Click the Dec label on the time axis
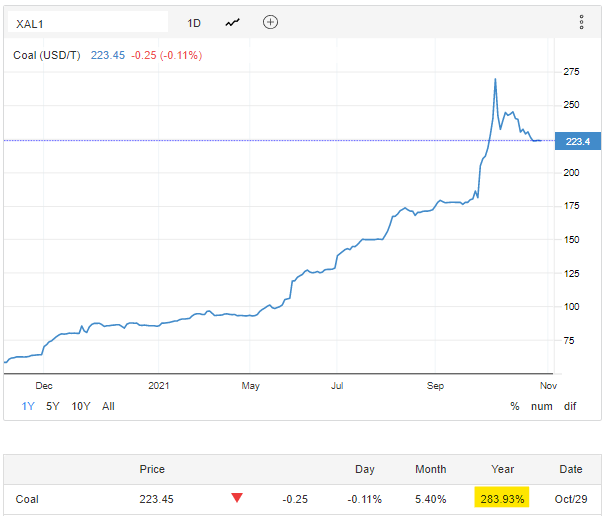The image size is (605, 516). coord(44,386)
